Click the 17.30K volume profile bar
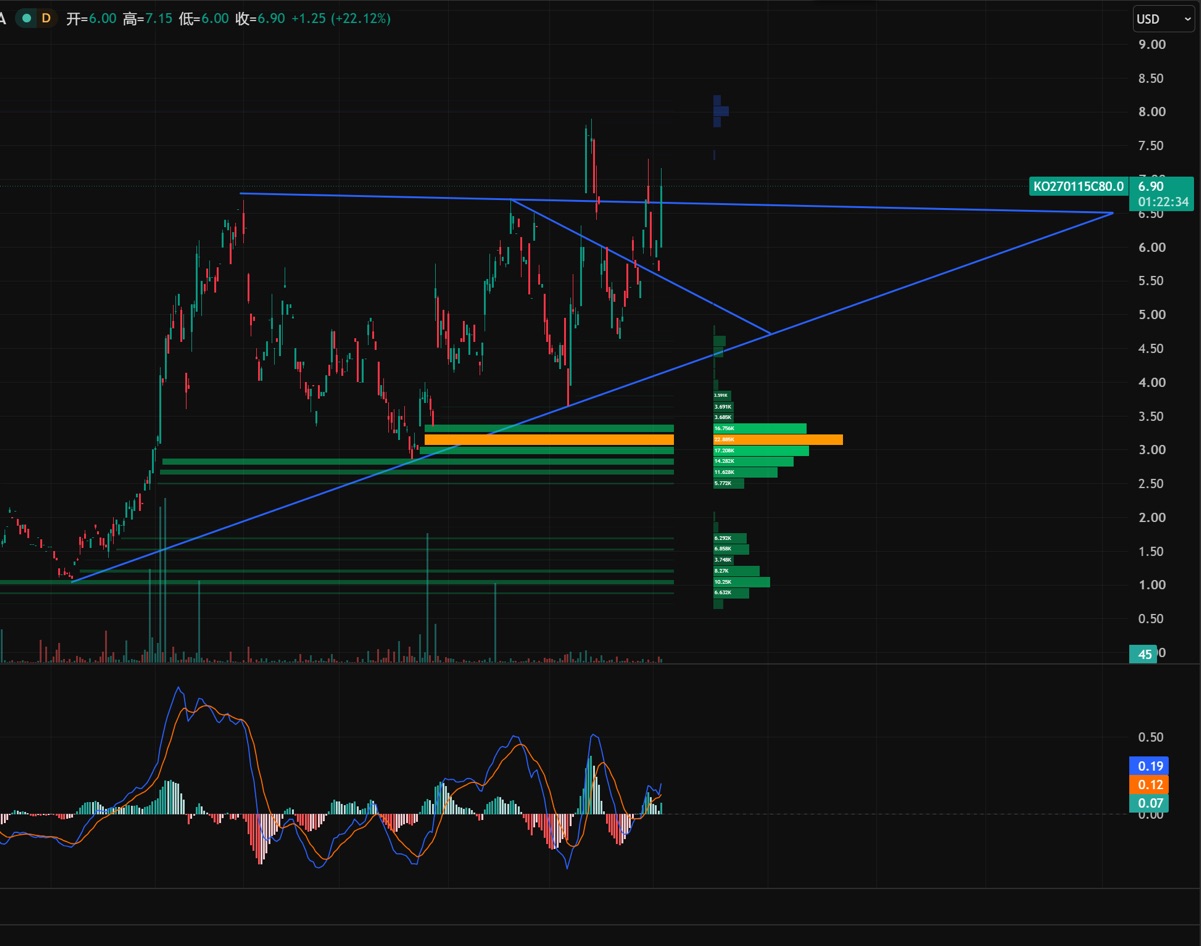Image resolution: width=1201 pixels, height=946 pixels. 761,451
